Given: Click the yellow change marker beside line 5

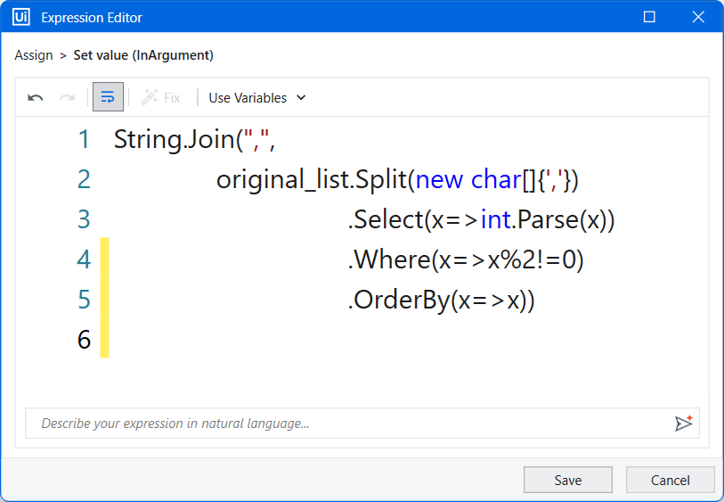Looking at the screenshot, I should (x=105, y=299).
